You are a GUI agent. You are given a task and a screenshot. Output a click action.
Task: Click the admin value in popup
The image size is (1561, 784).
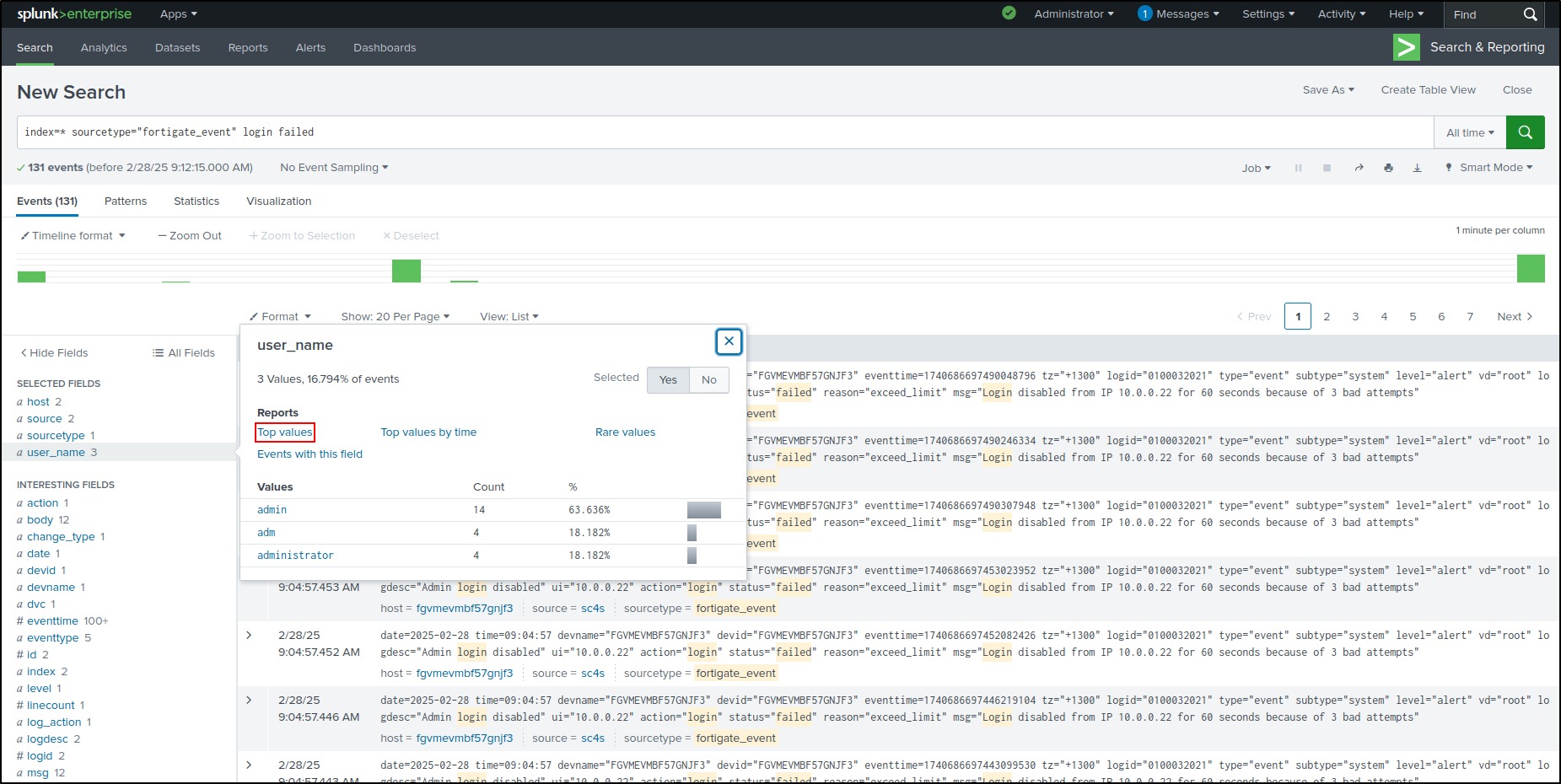[x=272, y=510]
